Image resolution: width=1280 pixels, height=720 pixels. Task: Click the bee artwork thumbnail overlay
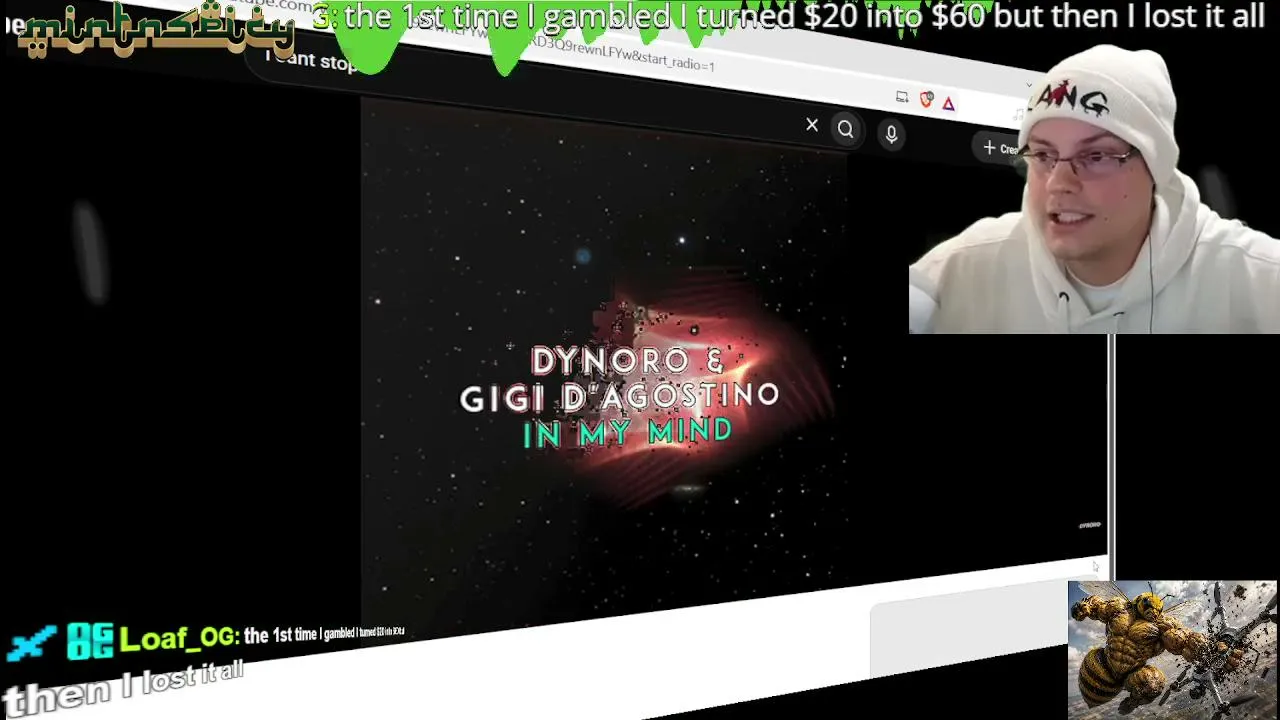tap(1172, 649)
